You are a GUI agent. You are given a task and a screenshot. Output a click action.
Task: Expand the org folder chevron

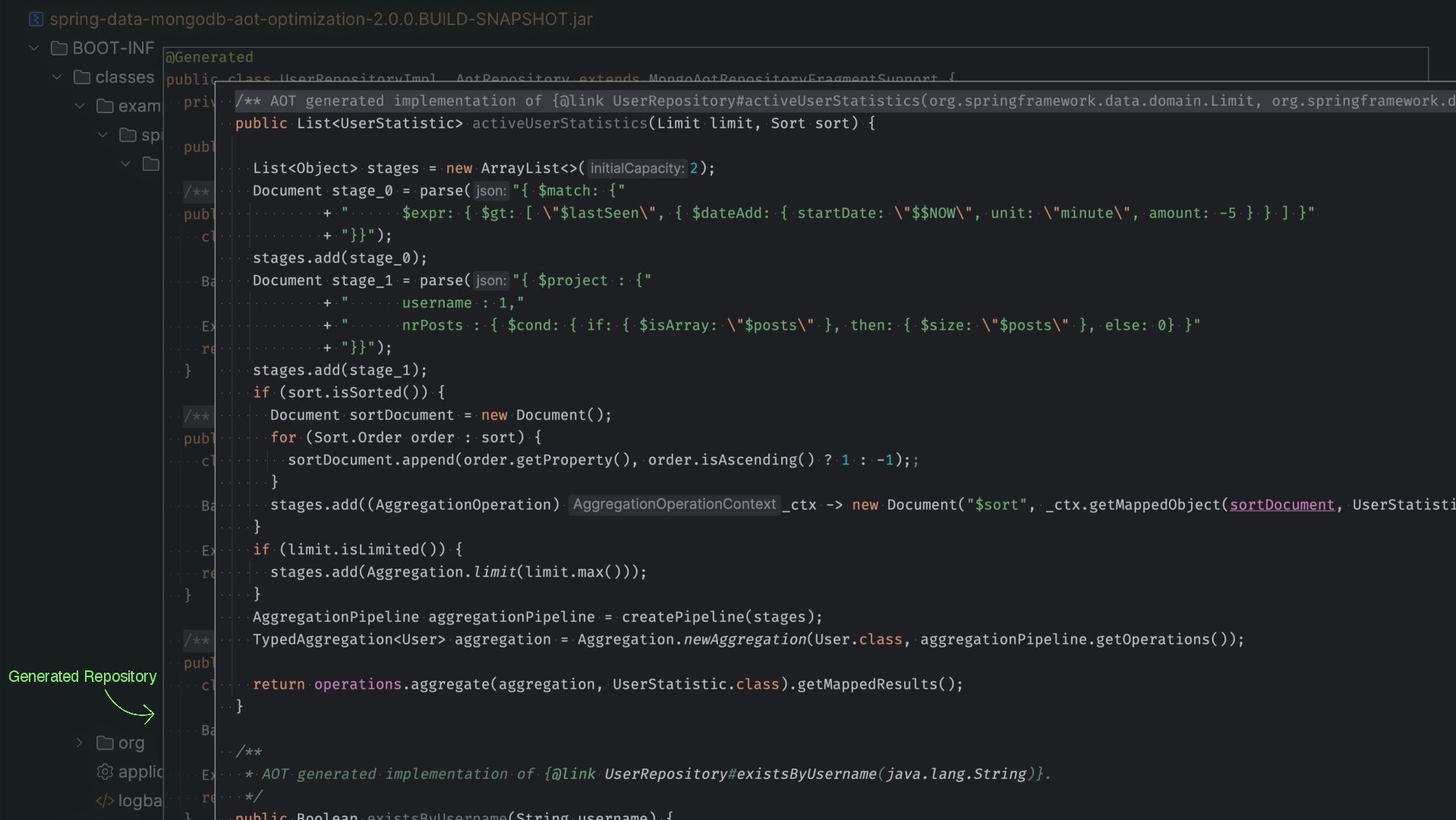(x=80, y=743)
